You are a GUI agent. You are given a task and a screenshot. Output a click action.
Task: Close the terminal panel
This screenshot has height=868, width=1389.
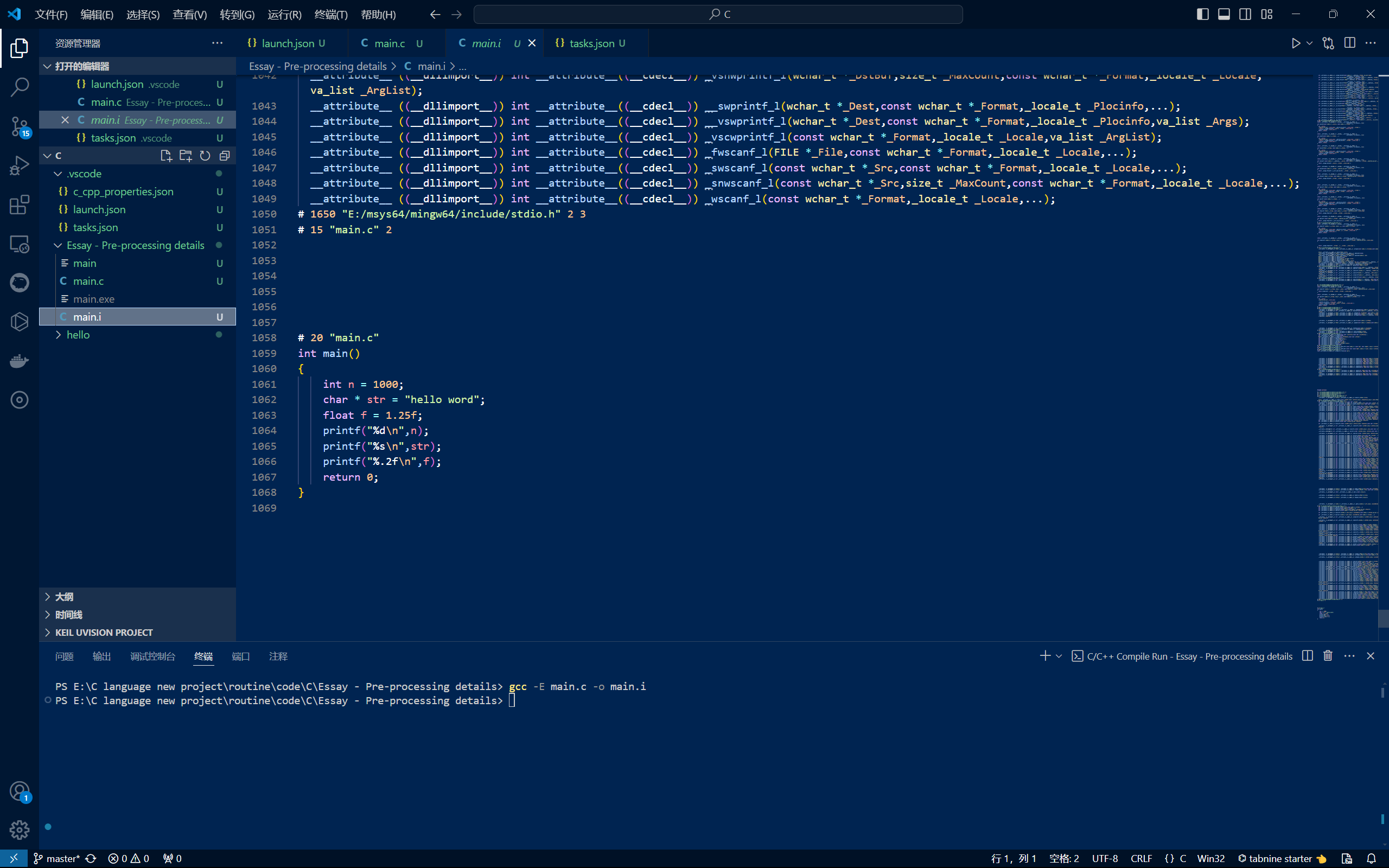(1371, 656)
